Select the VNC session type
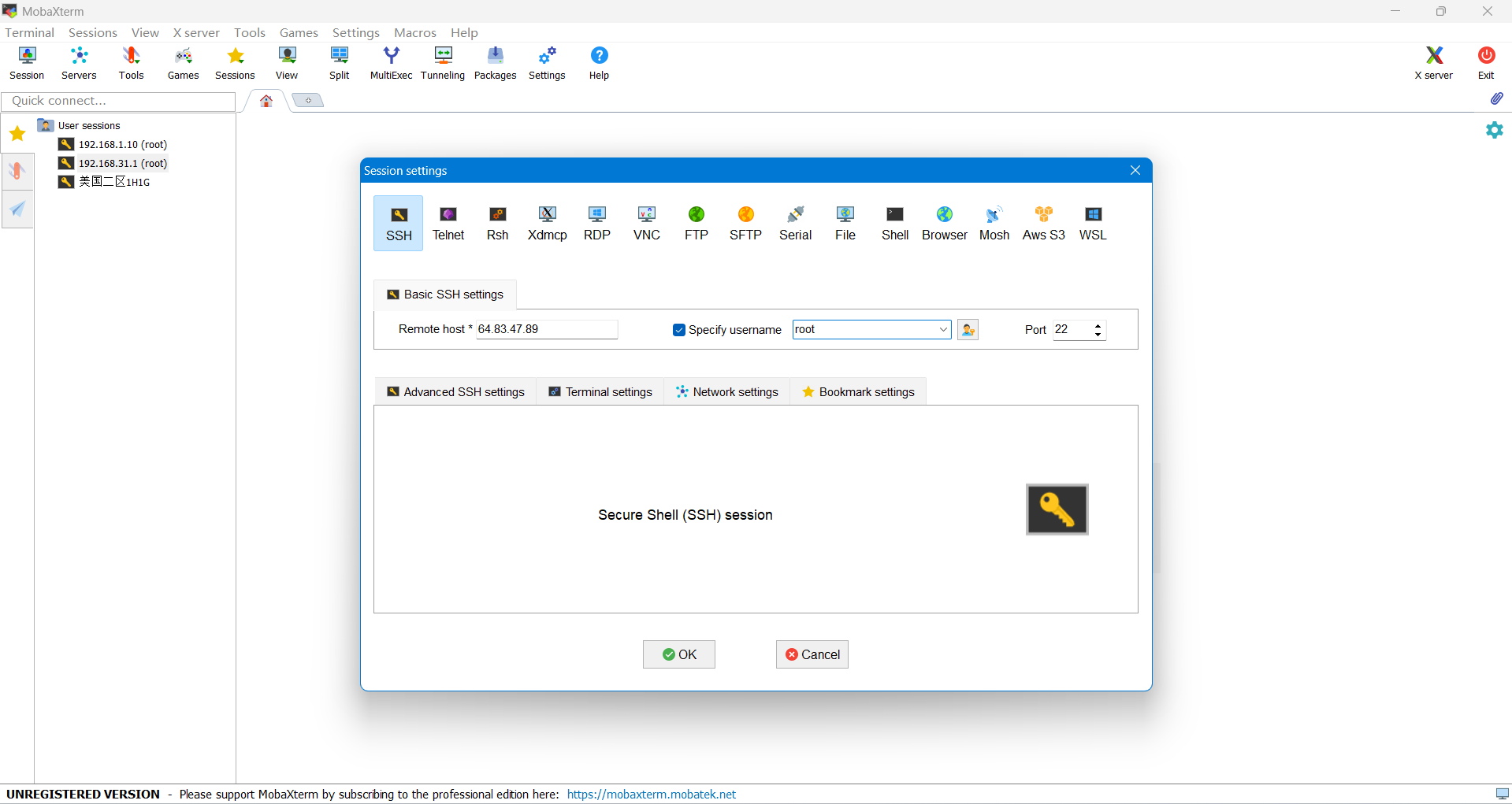The height and width of the screenshot is (804, 1512). pyautogui.click(x=647, y=224)
